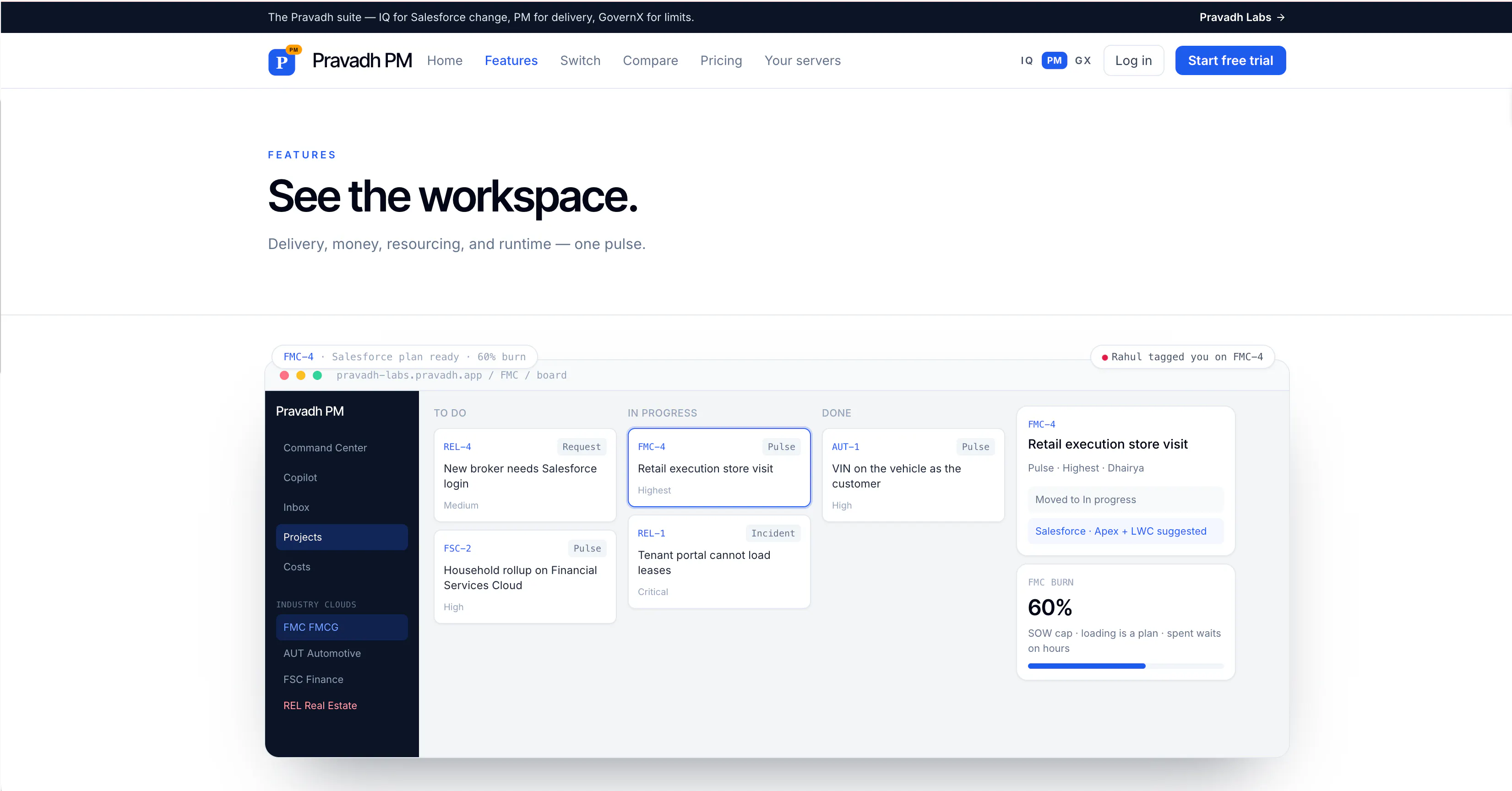Select FSC Finance industry cloud

click(342, 679)
